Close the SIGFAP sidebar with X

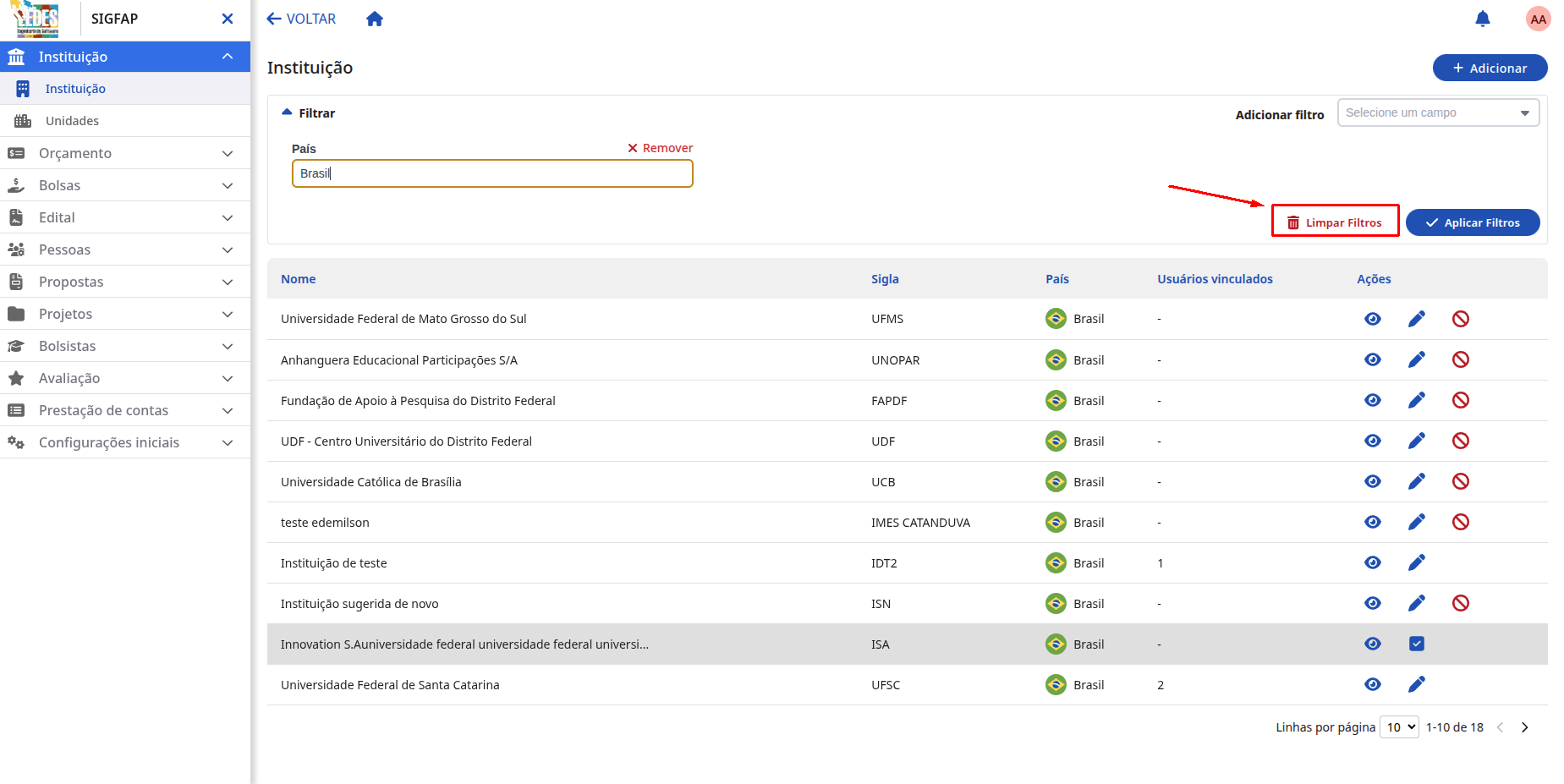(228, 19)
